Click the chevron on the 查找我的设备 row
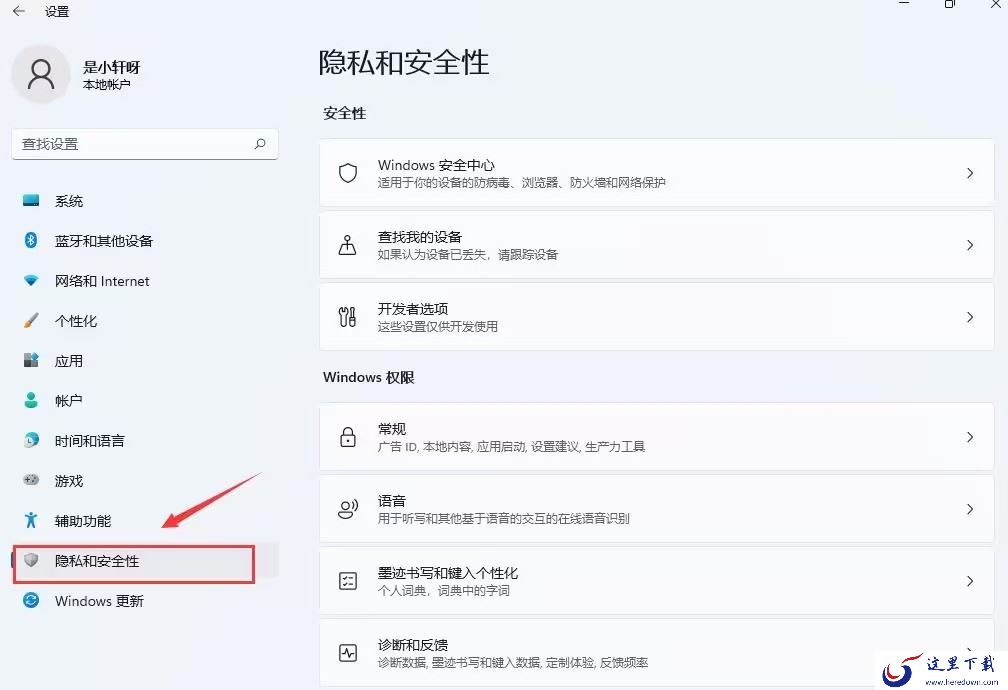 [x=970, y=245]
